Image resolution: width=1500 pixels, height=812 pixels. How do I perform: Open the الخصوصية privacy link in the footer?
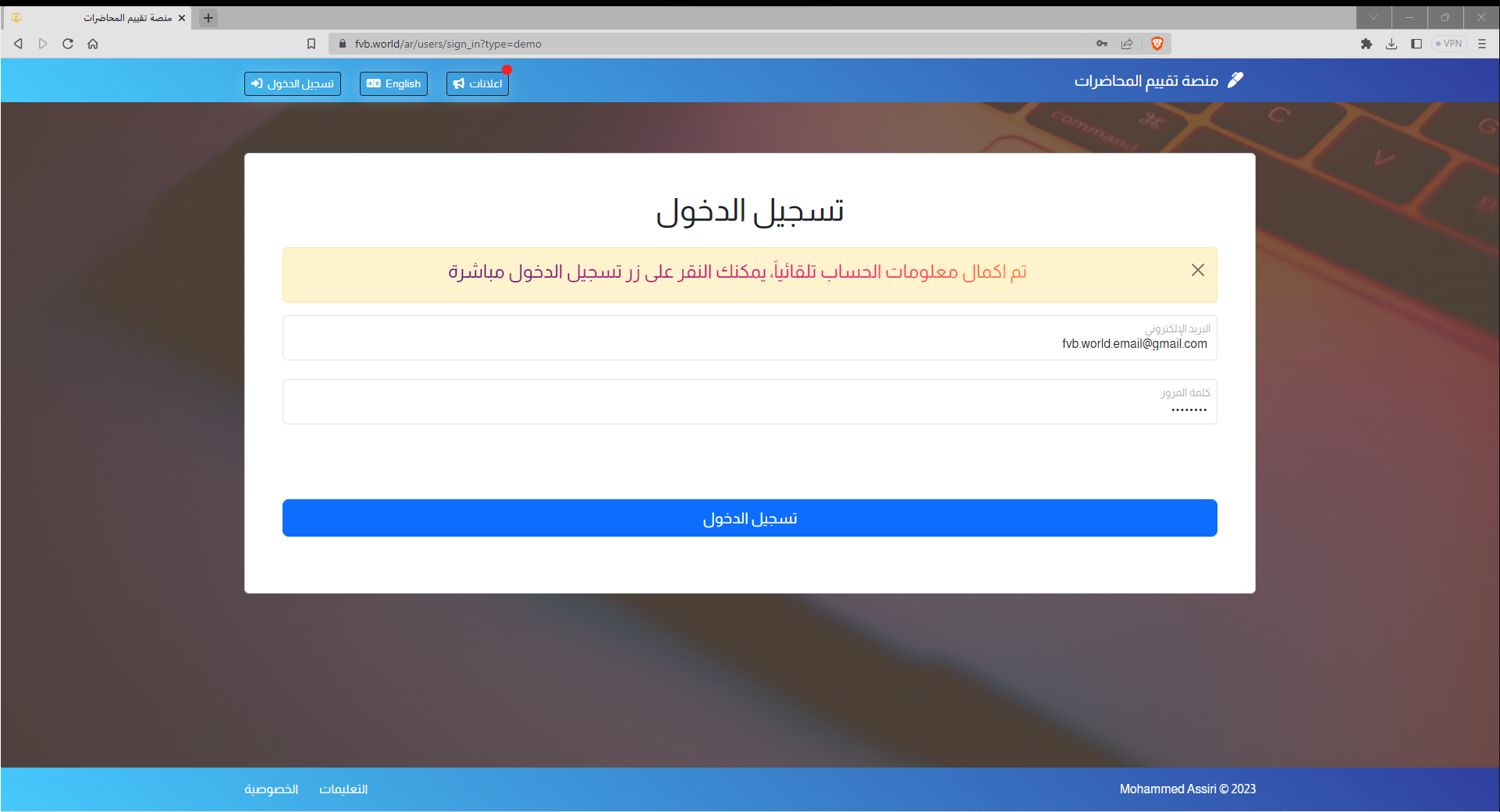pos(272,789)
